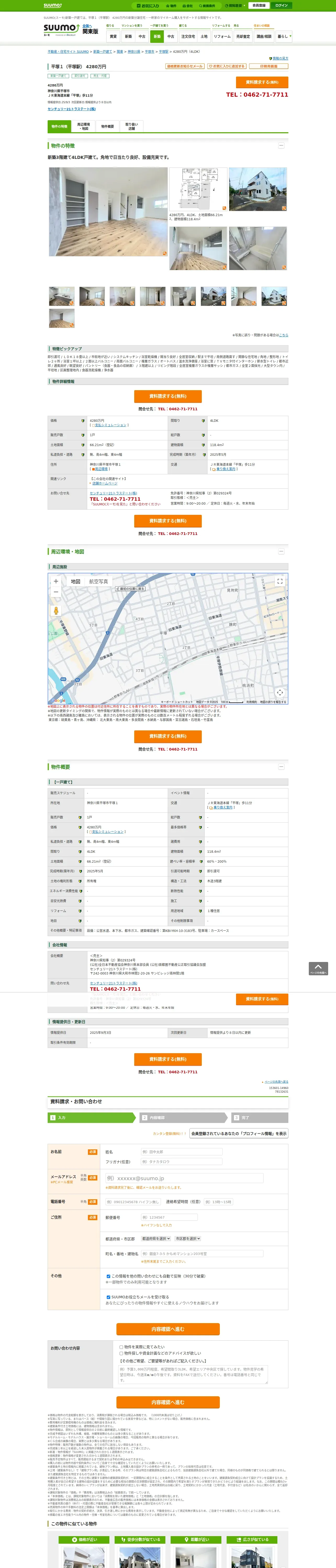Show profile info with プロフィール情報を表示 button
The height and width of the screenshot is (1568, 336).
[239, 1133]
